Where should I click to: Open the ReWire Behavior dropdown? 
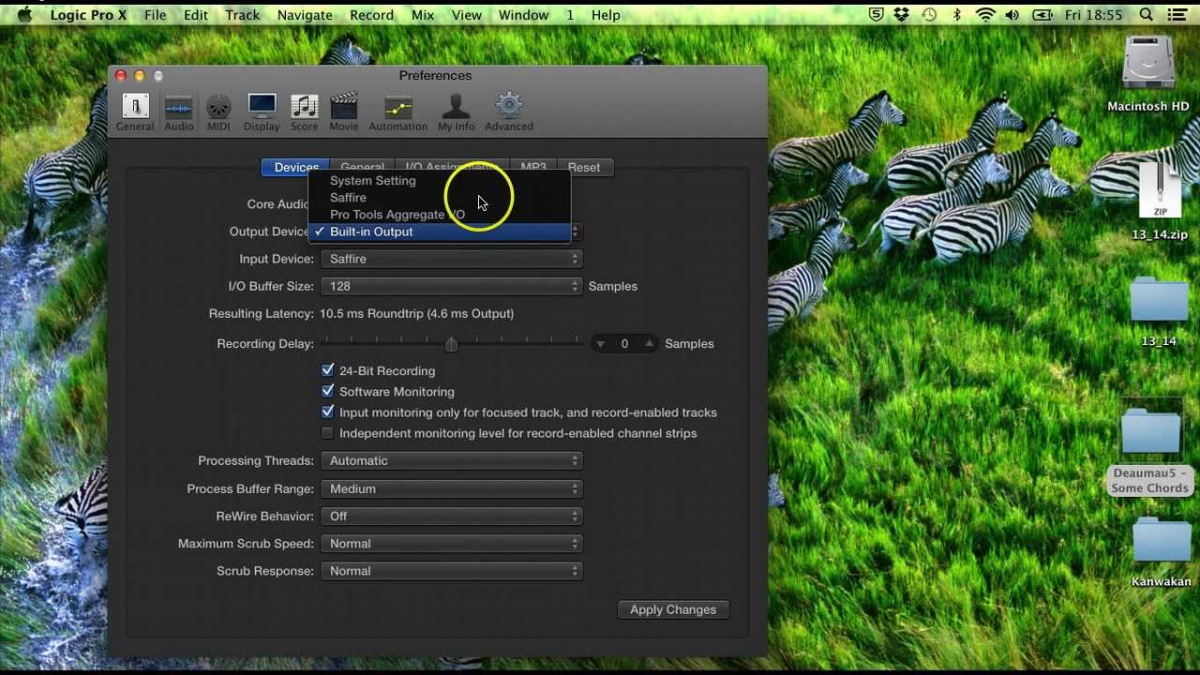coord(451,516)
